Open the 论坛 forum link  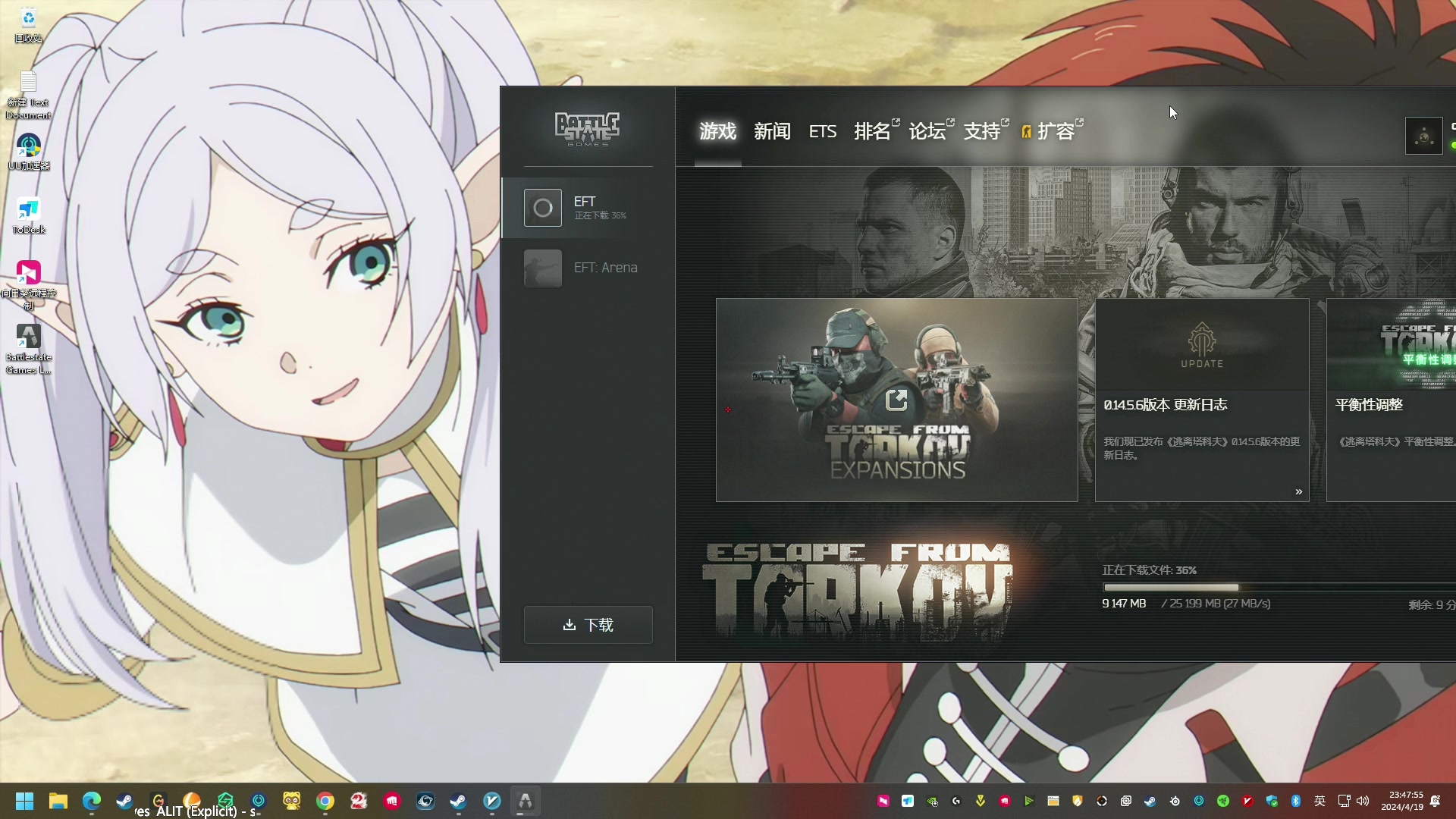click(x=927, y=132)
